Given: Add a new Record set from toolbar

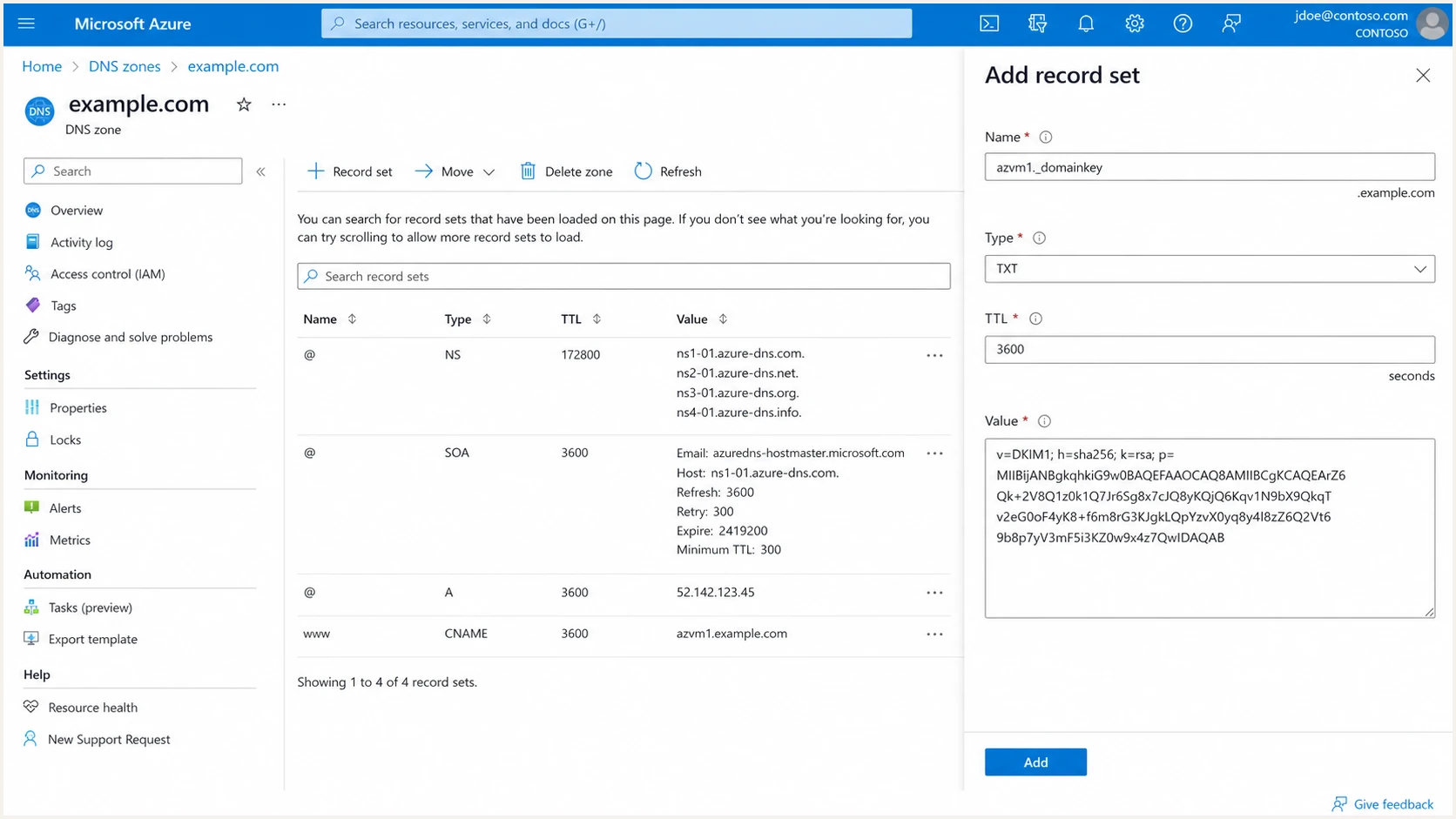Looking at the screenshot, I should point(350,171).
